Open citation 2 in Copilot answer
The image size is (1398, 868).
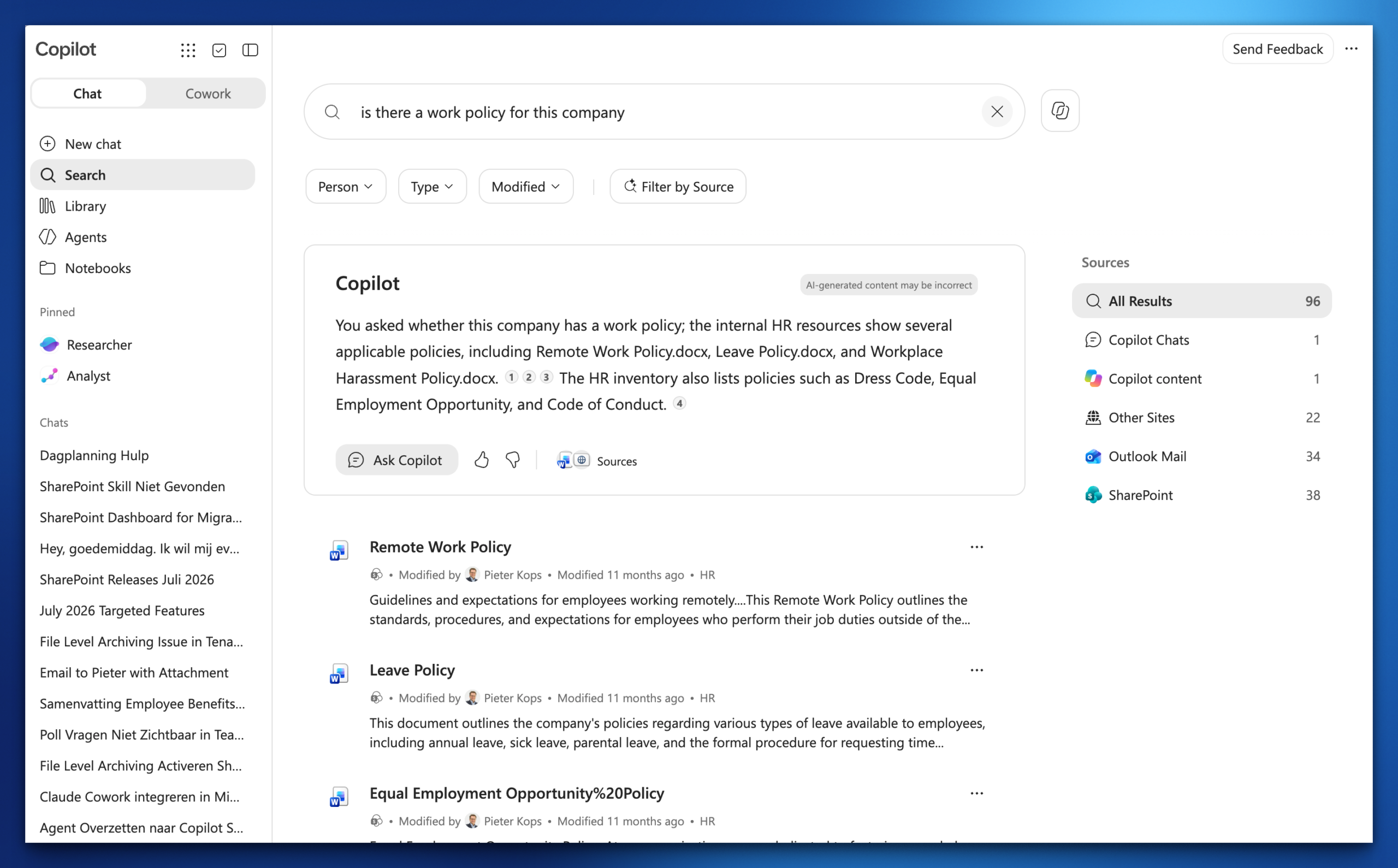529,377
